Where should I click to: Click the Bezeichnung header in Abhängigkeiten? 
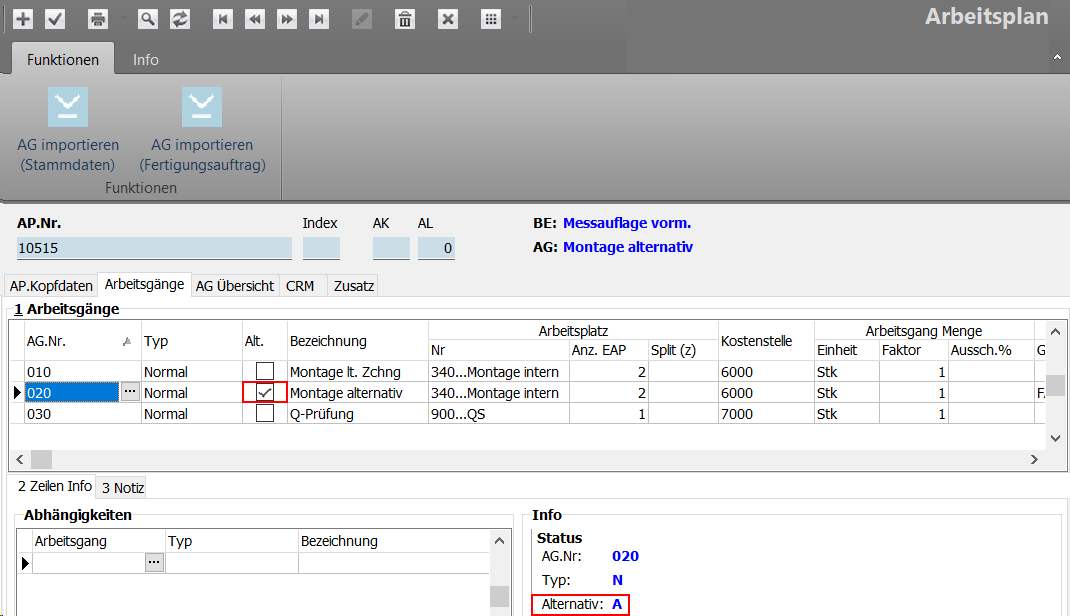click(394, 541)
